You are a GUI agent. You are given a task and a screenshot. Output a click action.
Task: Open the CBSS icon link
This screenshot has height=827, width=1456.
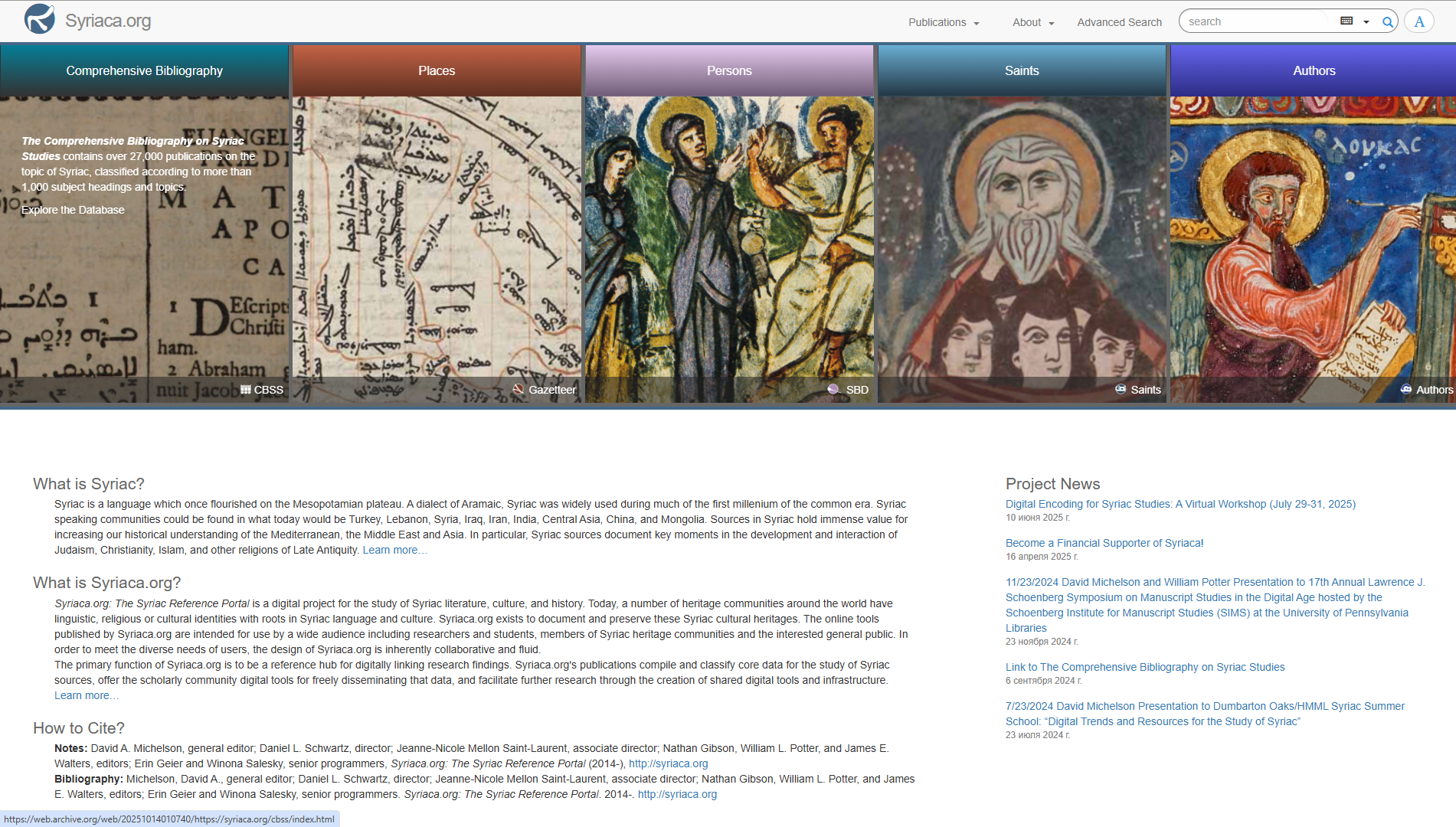262,390
